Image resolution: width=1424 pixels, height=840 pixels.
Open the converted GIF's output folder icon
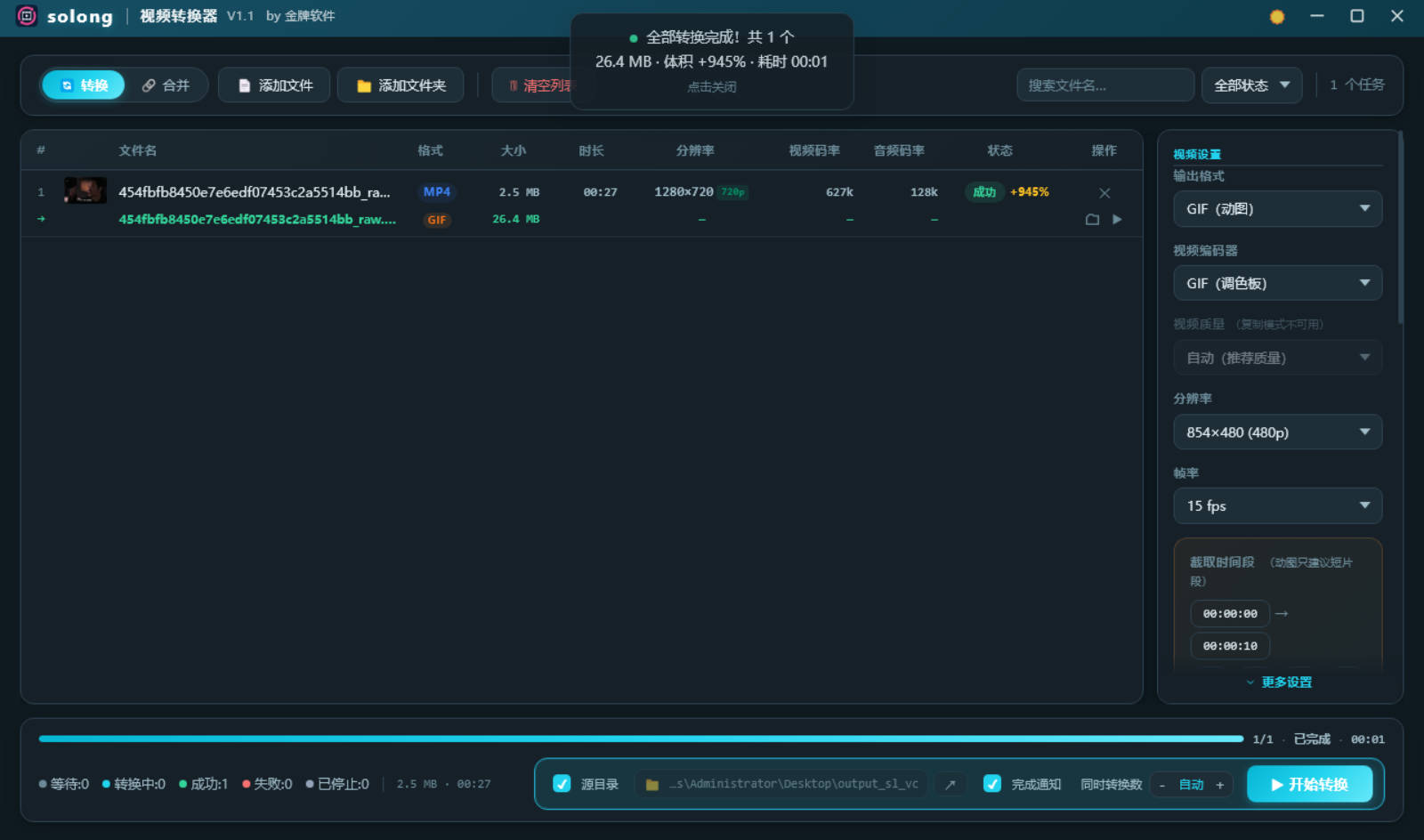(x=1093, y=219)
